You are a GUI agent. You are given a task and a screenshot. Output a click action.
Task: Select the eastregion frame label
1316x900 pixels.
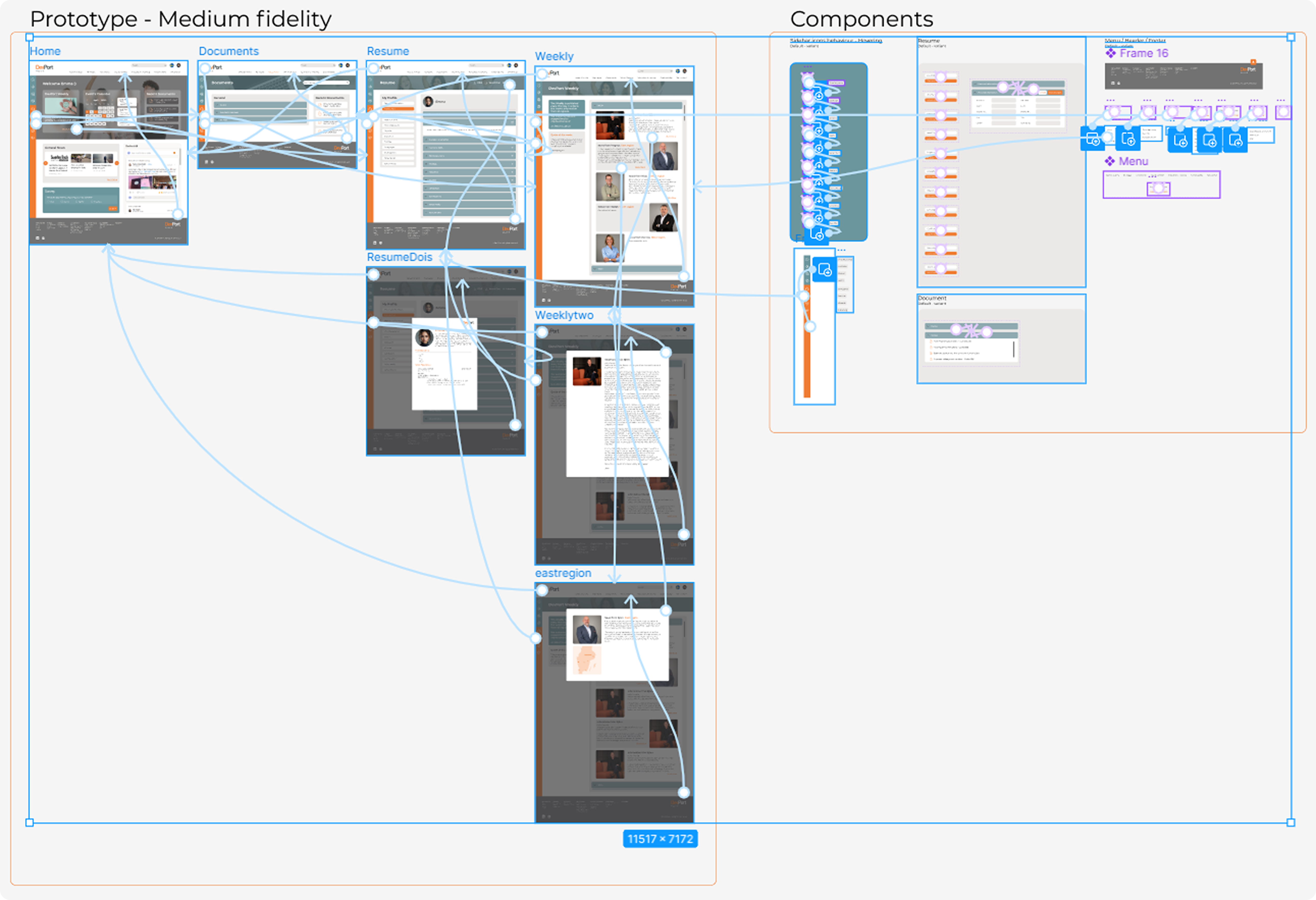pos(563,573)
